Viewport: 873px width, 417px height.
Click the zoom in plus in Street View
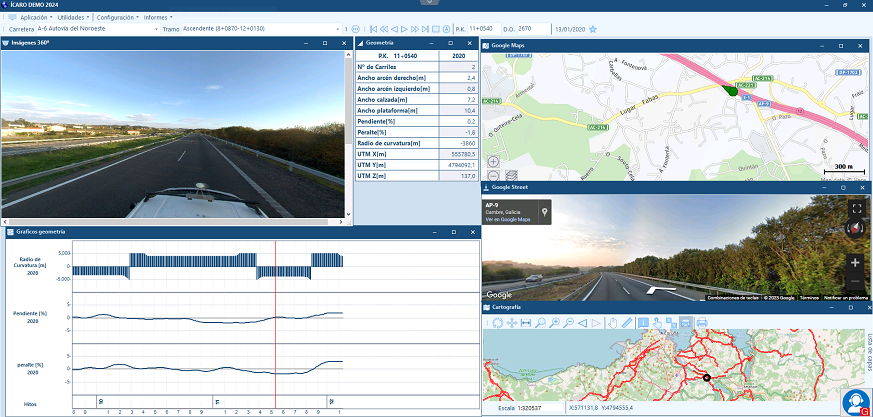point(855,263)
